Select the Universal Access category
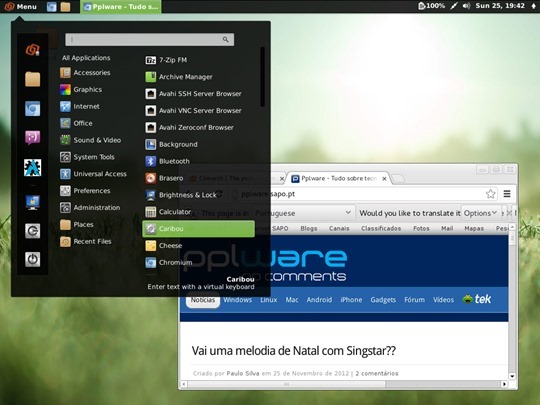 click(93, 174)
